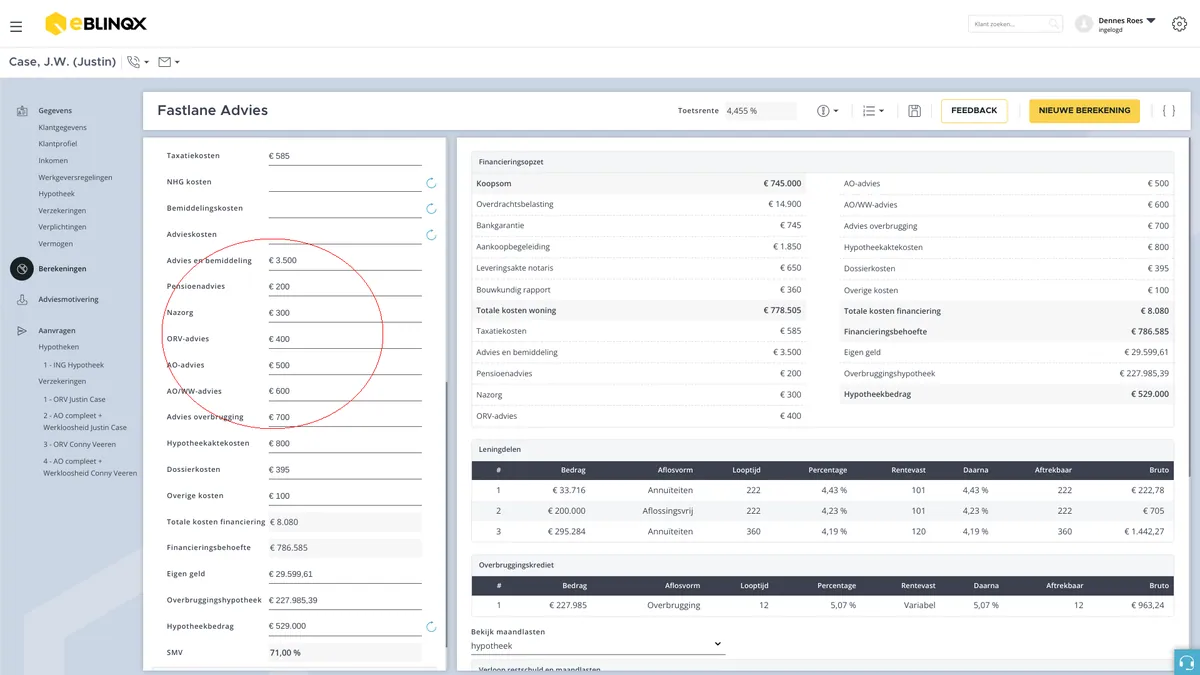
Task: Open the list options dropdown
Action: pos(873,111)
